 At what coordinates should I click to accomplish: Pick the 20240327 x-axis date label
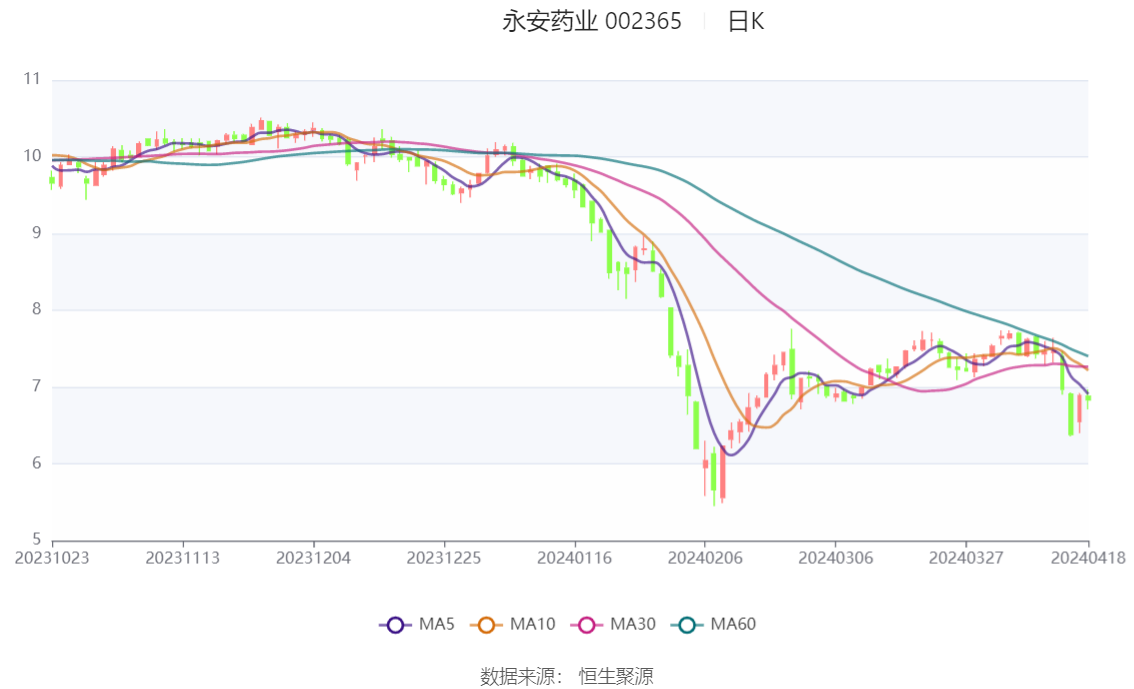click(964, 558)
